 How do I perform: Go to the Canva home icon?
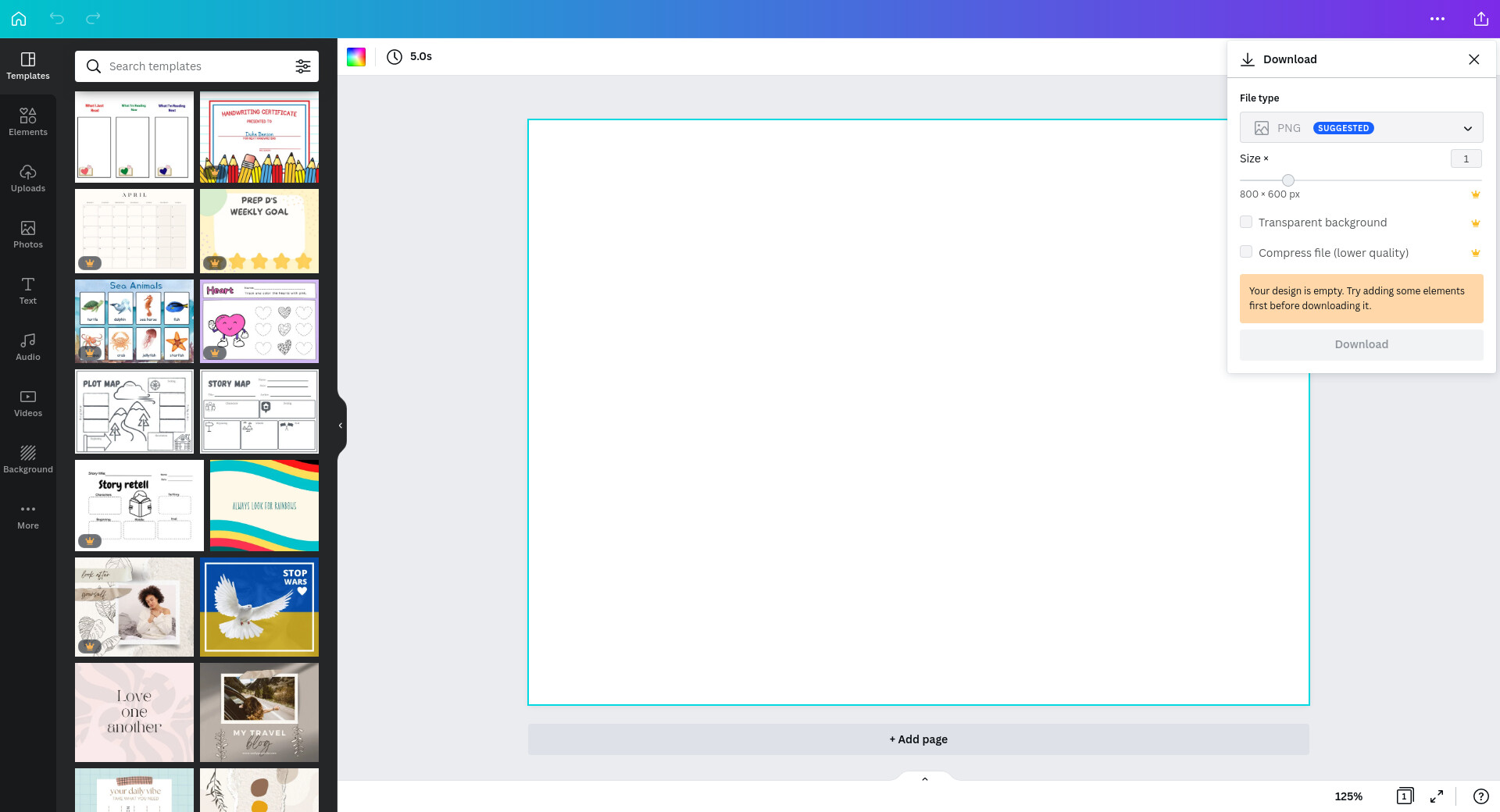pyautogui.click(x=19, y=19)
